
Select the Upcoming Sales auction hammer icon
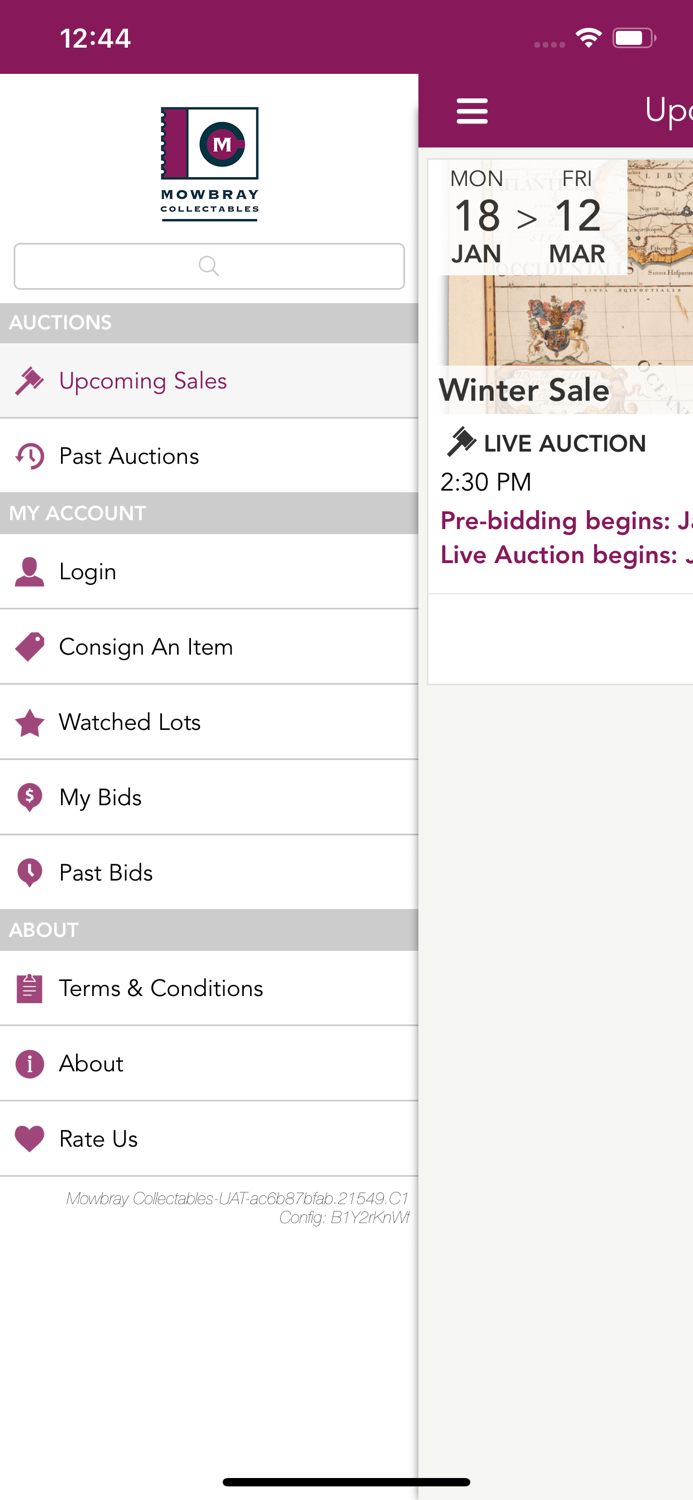click(30, 381)
